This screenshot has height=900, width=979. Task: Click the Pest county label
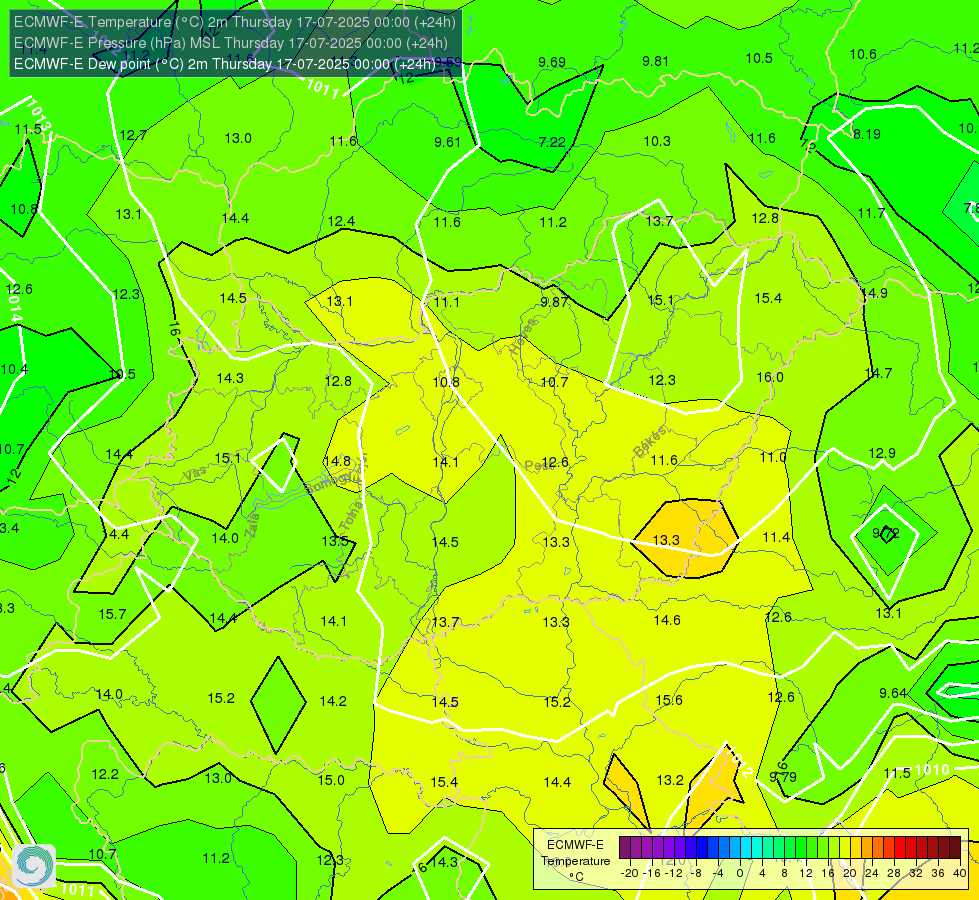pos(537,465)
